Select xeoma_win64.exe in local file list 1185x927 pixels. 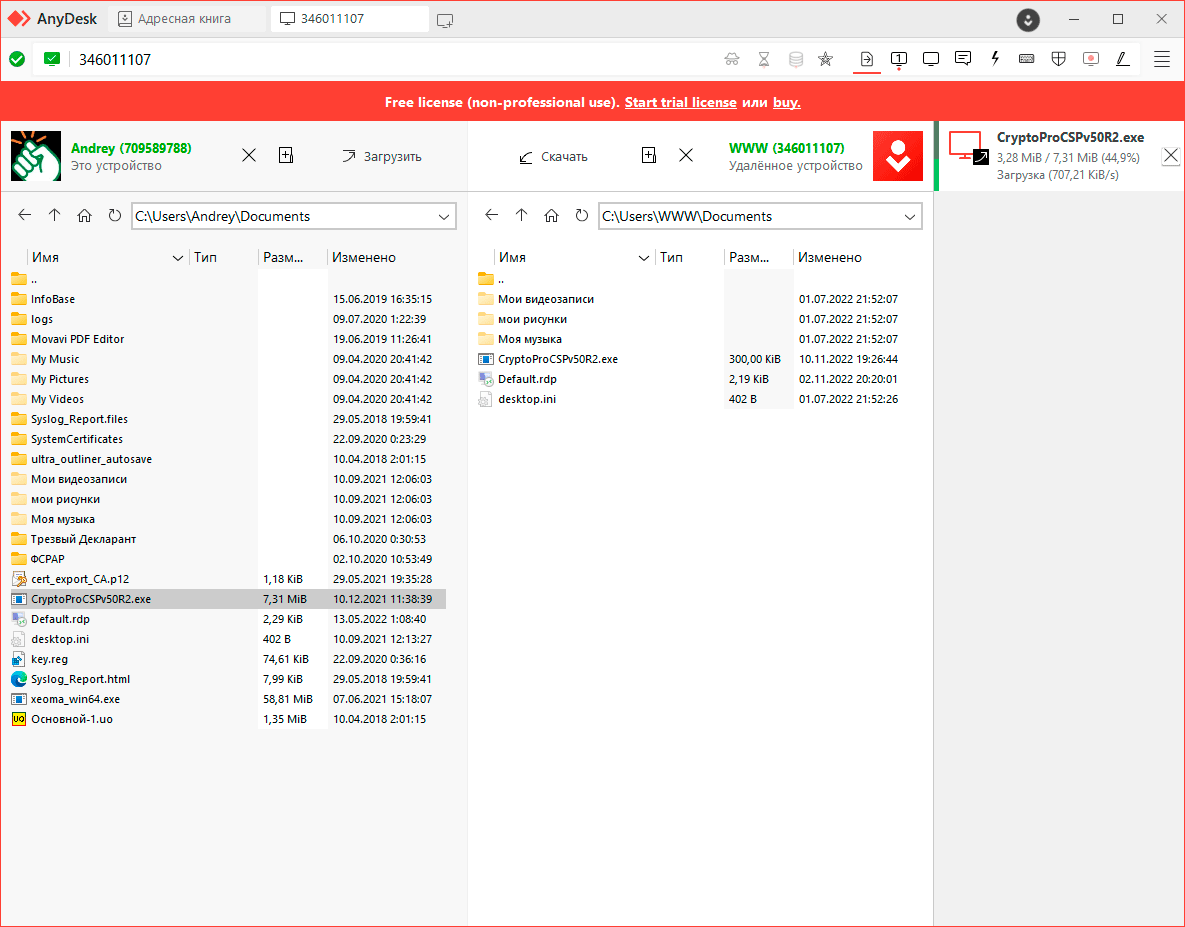point(75,699)
